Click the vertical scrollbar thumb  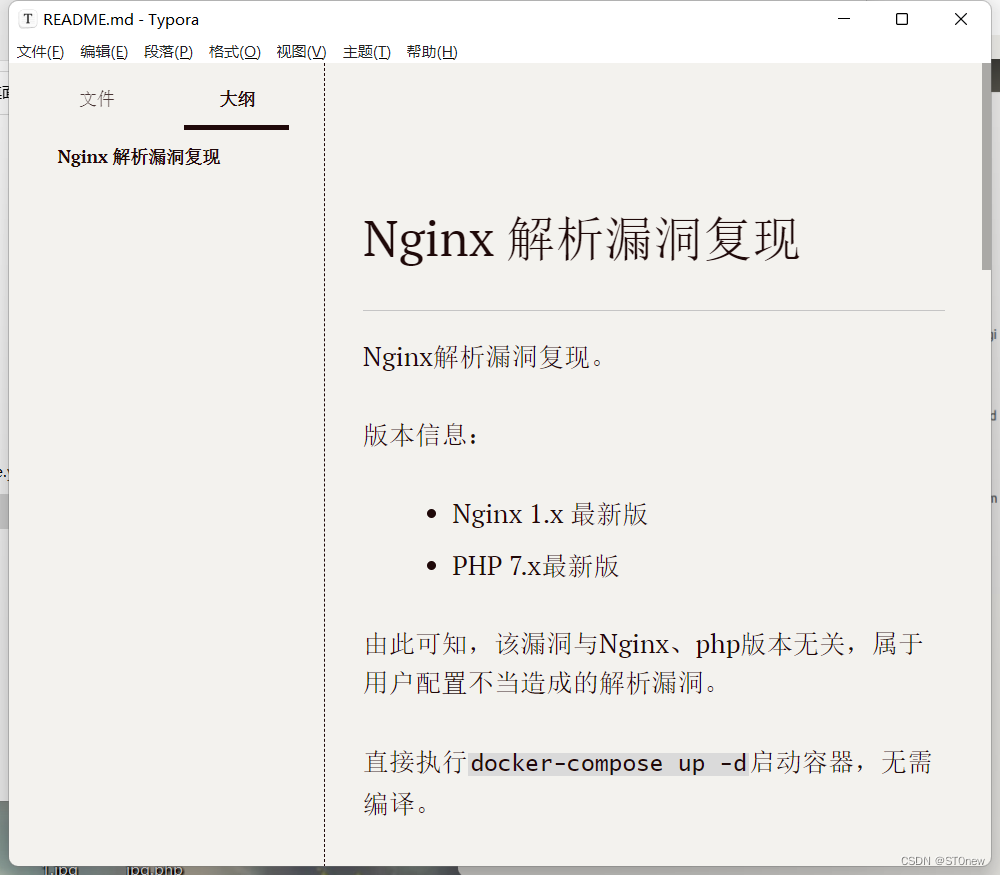pyautogui.click(x=987, y=166)
